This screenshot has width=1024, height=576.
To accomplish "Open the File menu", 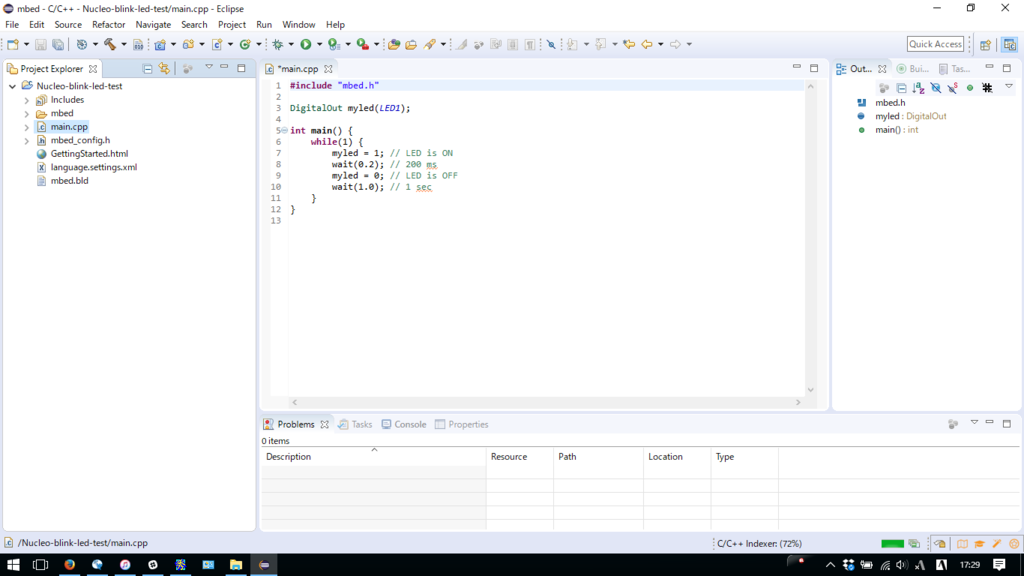I will point(12,25).
